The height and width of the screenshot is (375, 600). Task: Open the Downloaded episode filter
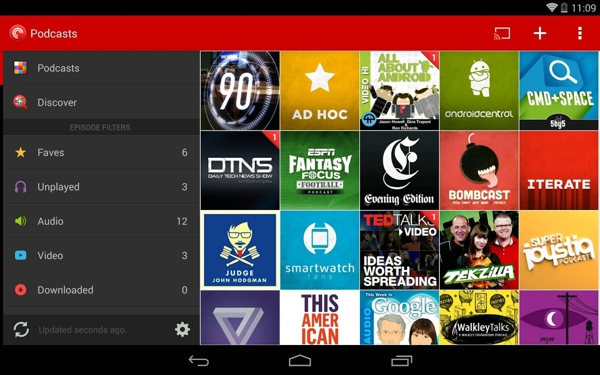pos(101,290)
